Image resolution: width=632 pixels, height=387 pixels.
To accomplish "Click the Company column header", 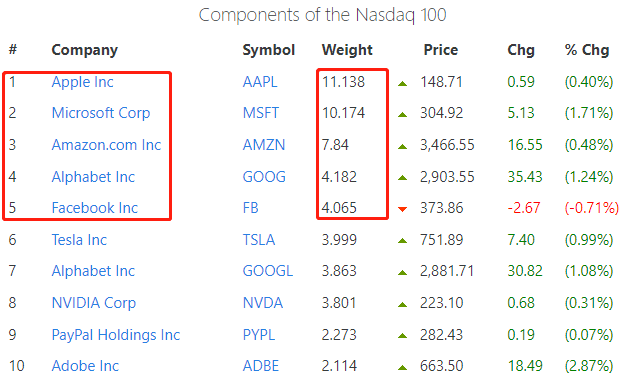I will pos(85,50).
